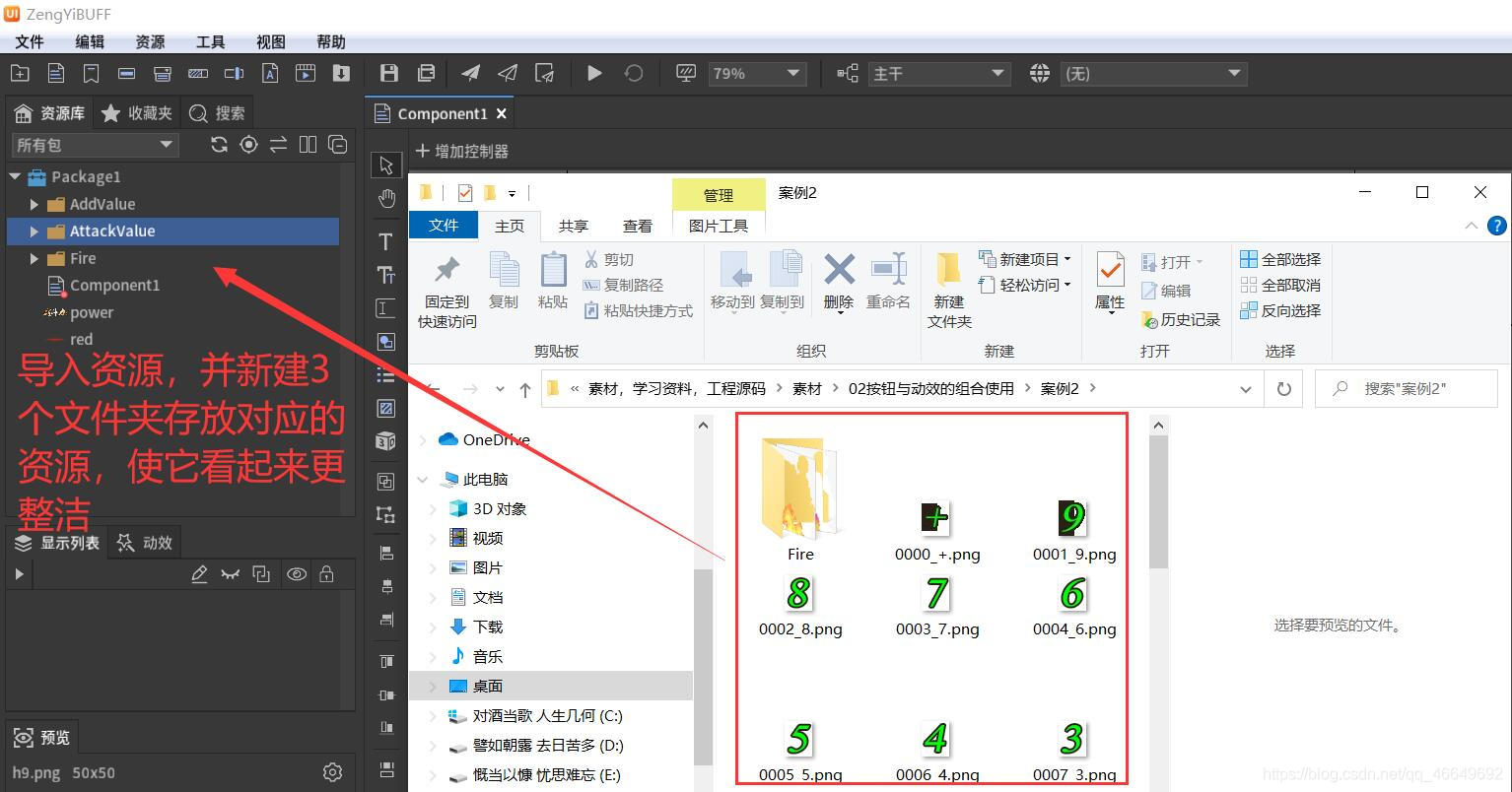Switch to the 搜索 tab
1512x792 pixels.
[x=217, y=113]
